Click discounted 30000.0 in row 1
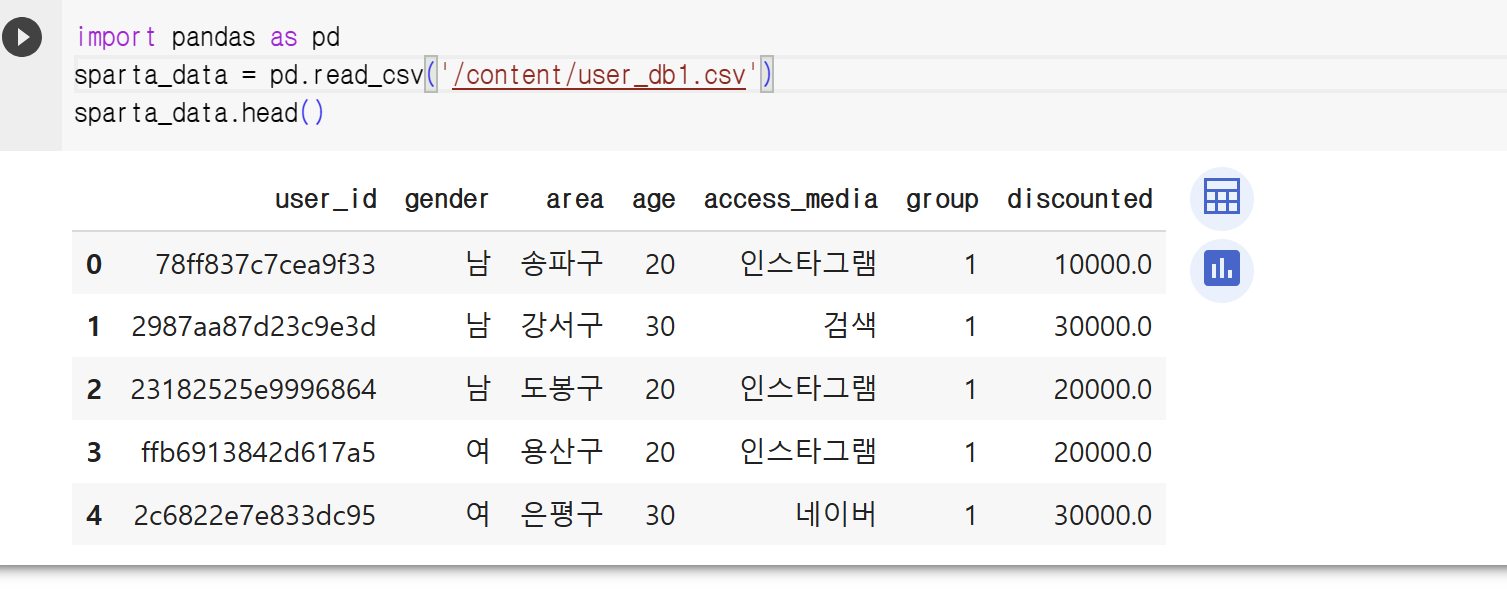Screen dimensions: 1507x605 [1103, 327]
